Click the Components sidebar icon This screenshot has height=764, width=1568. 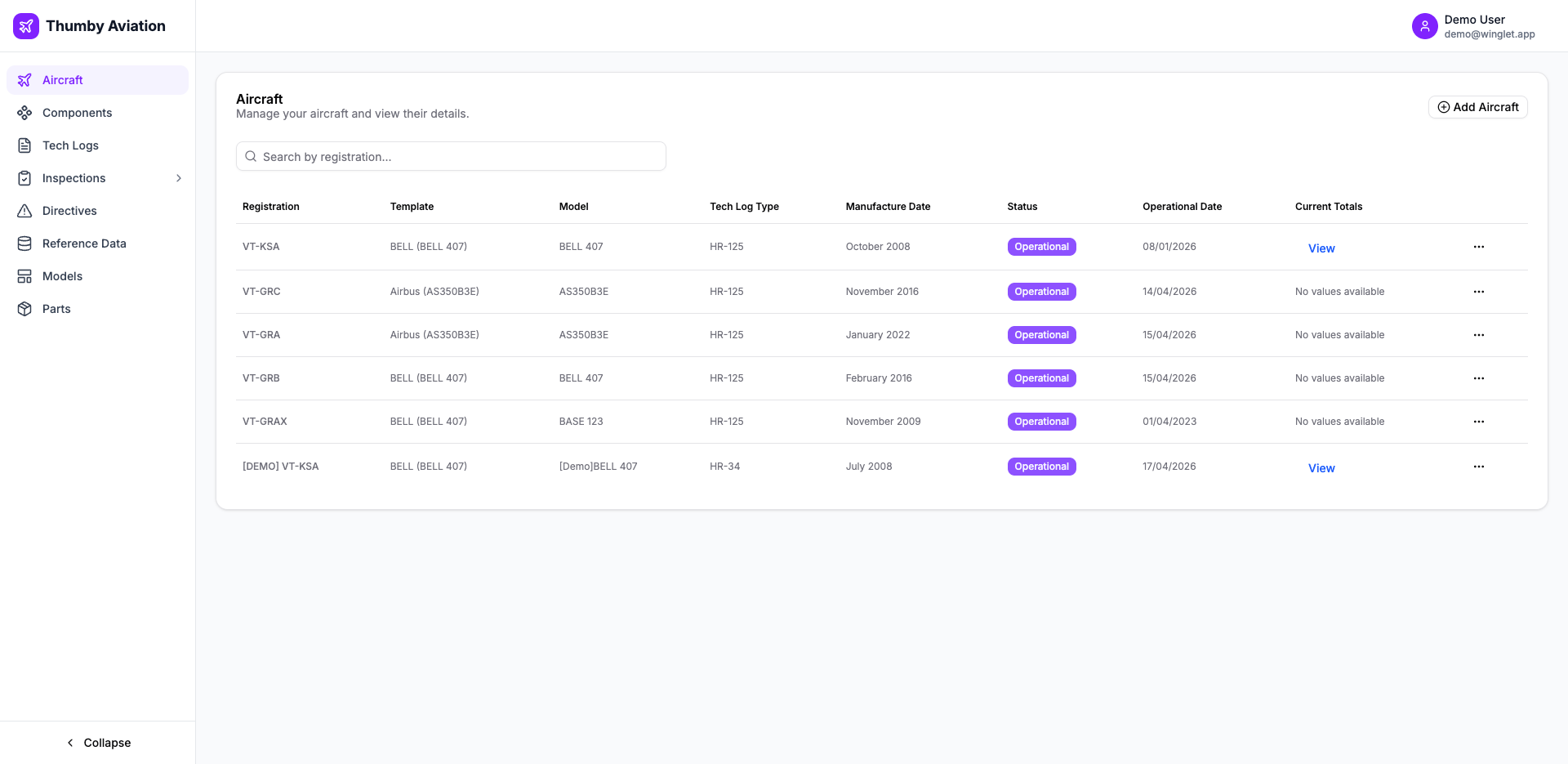[x=24, y=113]
